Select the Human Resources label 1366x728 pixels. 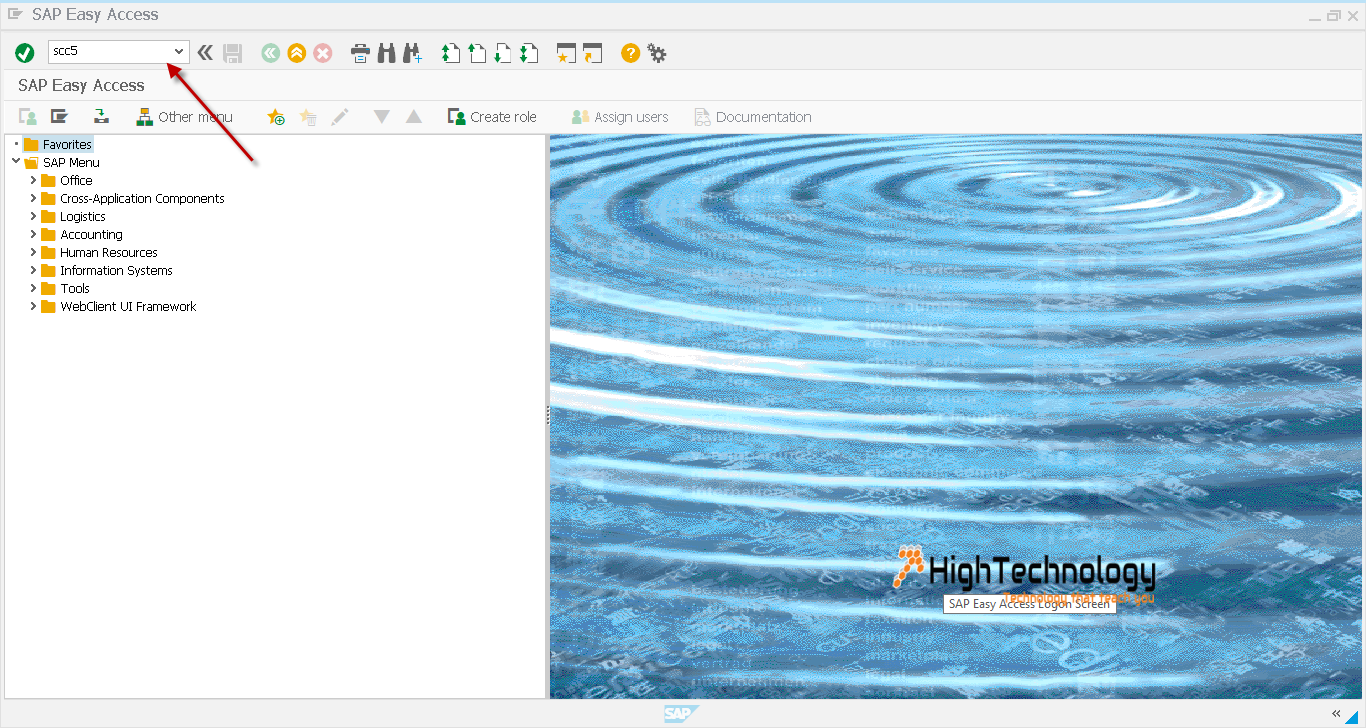108,252
